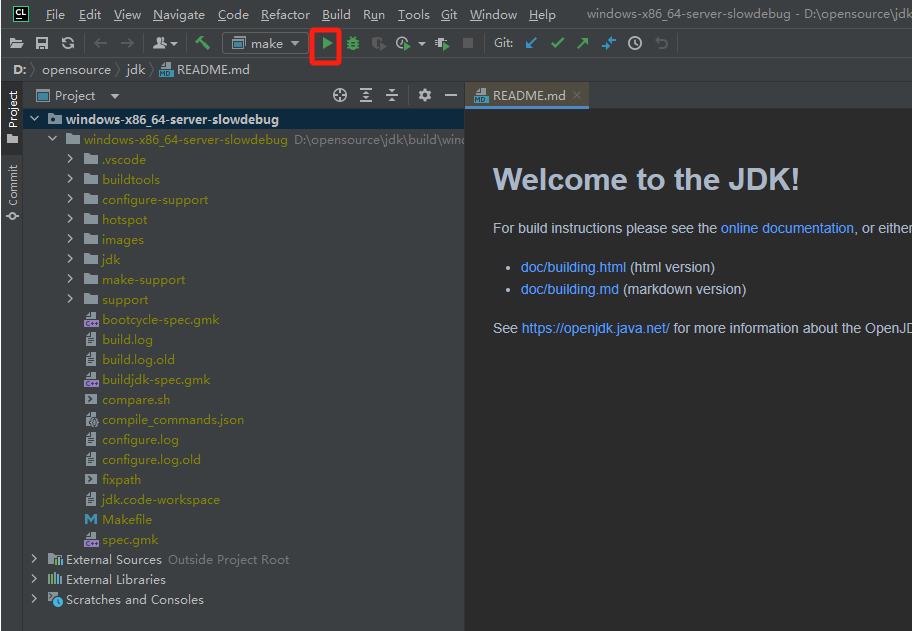Open the online documentation link
Image resolution: width=912 pixels, height=631 pixels.
787,228
